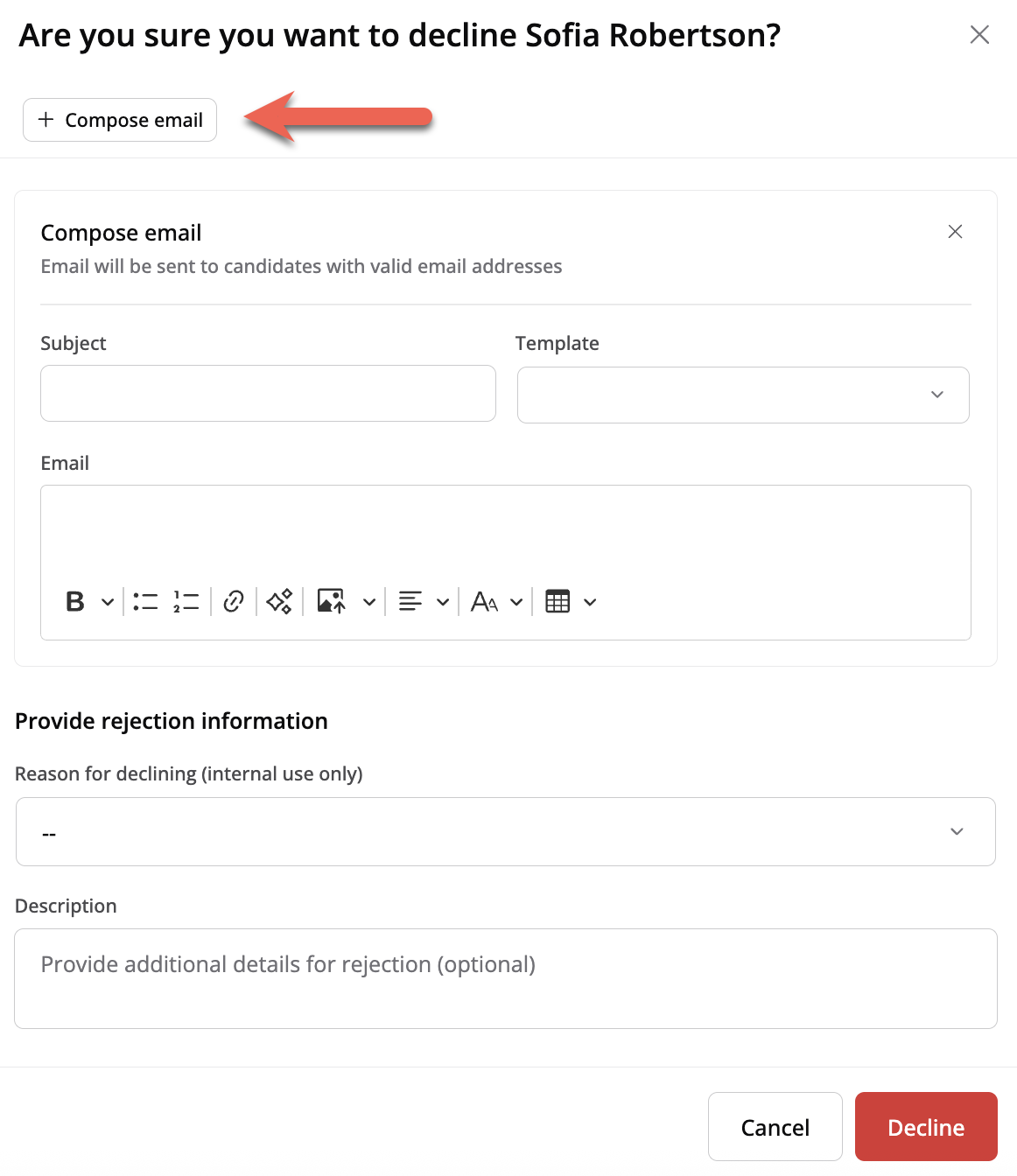
Task: Insert a numbered list
Action: tap(186, 602)
